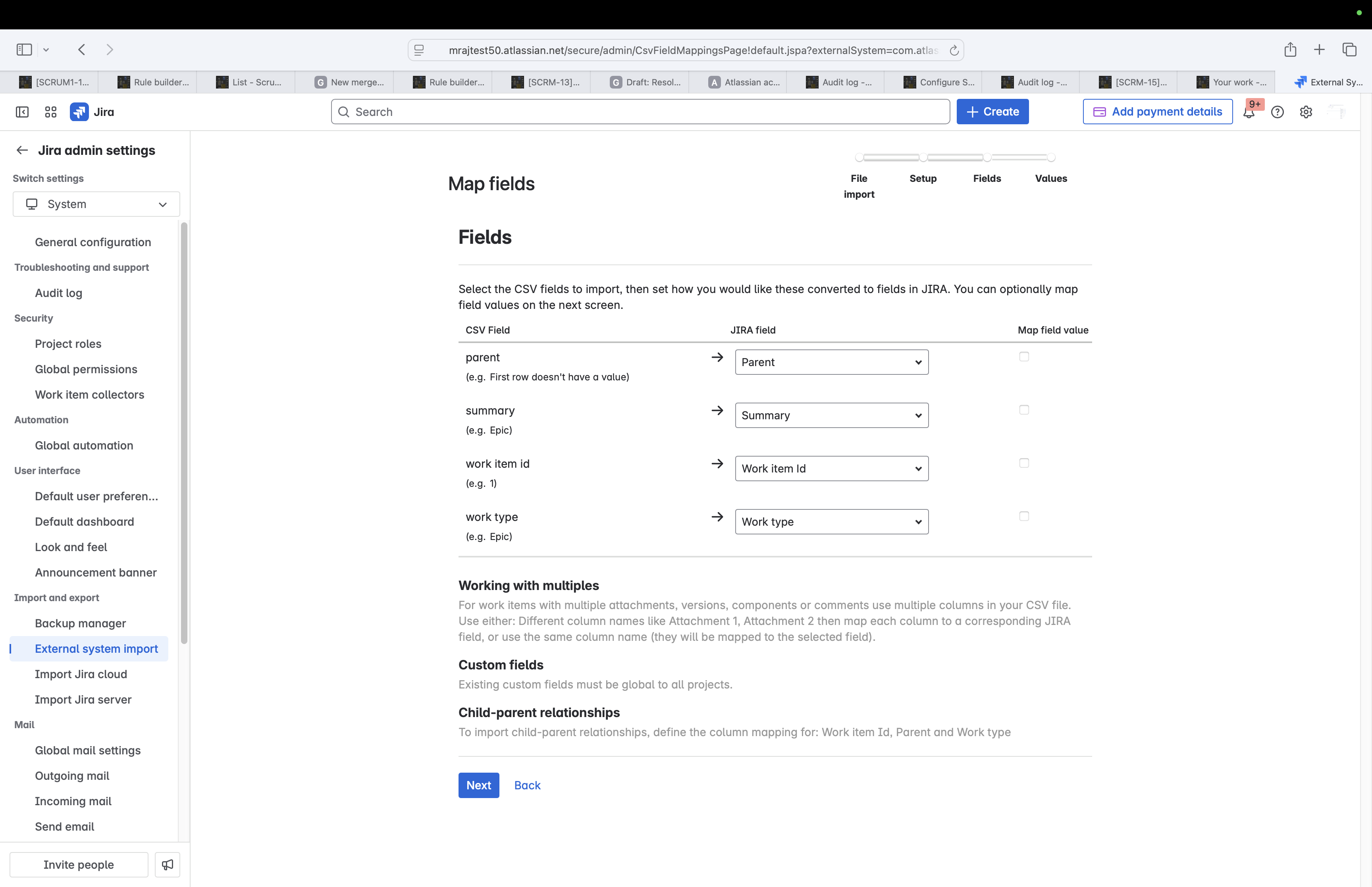Open the Parent JIRA field dropdown
Screen dimensions: 1372x887
[831, 362]
